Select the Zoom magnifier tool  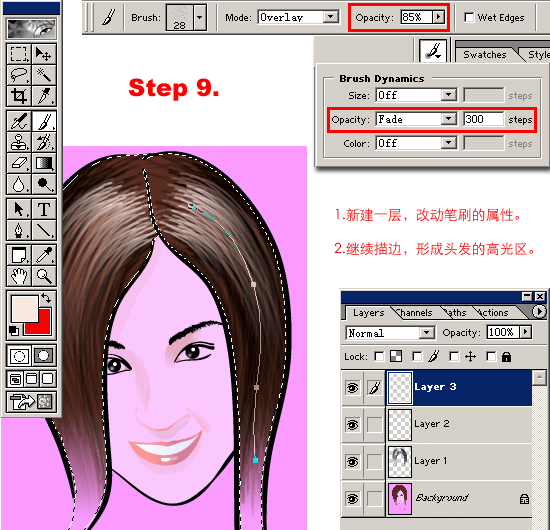click(x=44, y=276)
